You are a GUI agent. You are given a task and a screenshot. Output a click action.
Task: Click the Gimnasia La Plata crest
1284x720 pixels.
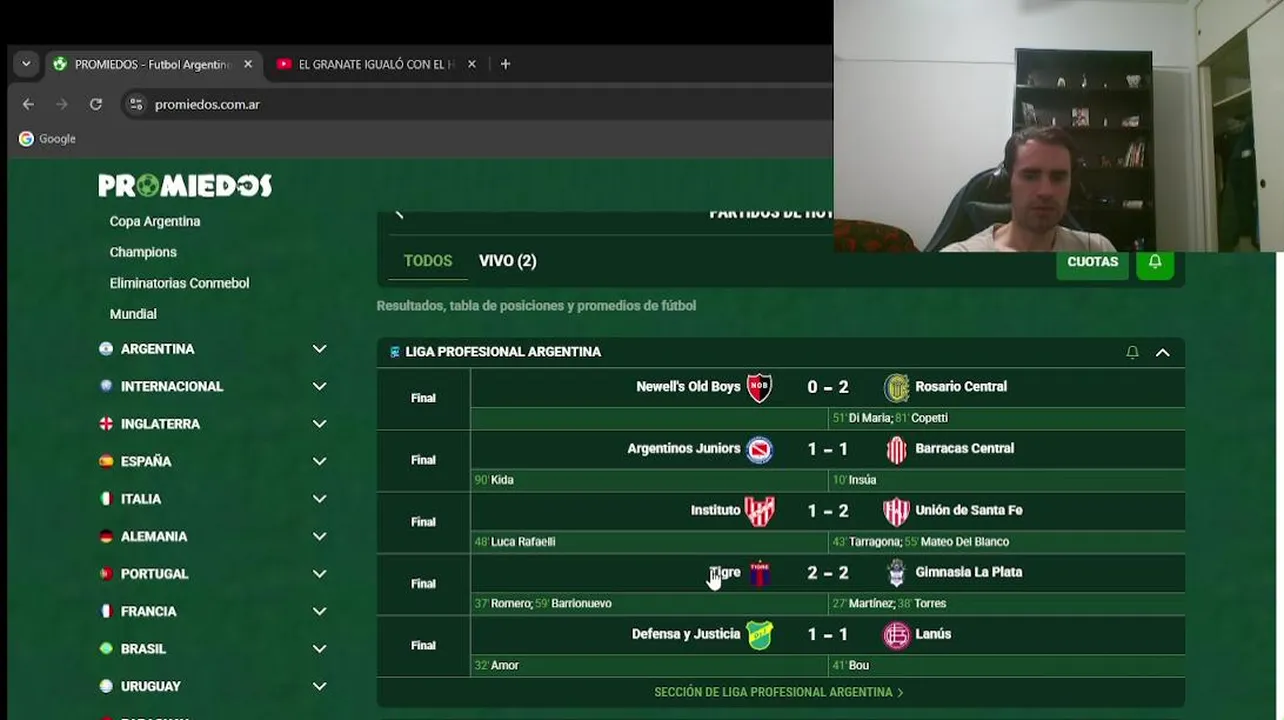[897, 573]
